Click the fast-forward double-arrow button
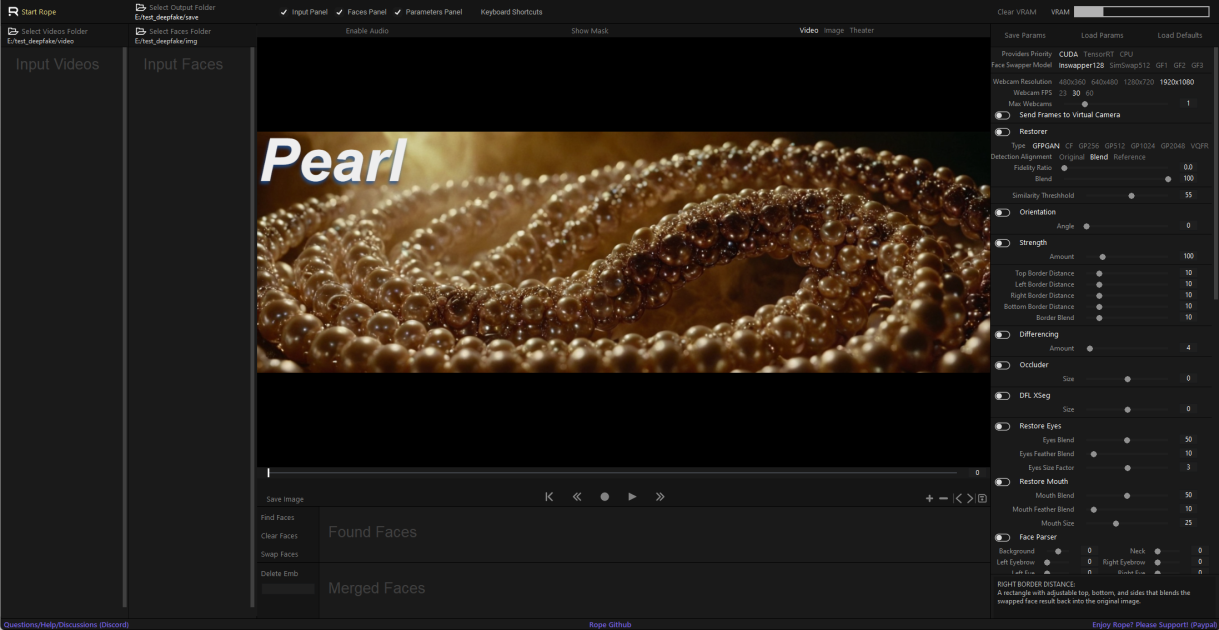This screenshot has height=630, width=1219. click(x=660, y=497)
